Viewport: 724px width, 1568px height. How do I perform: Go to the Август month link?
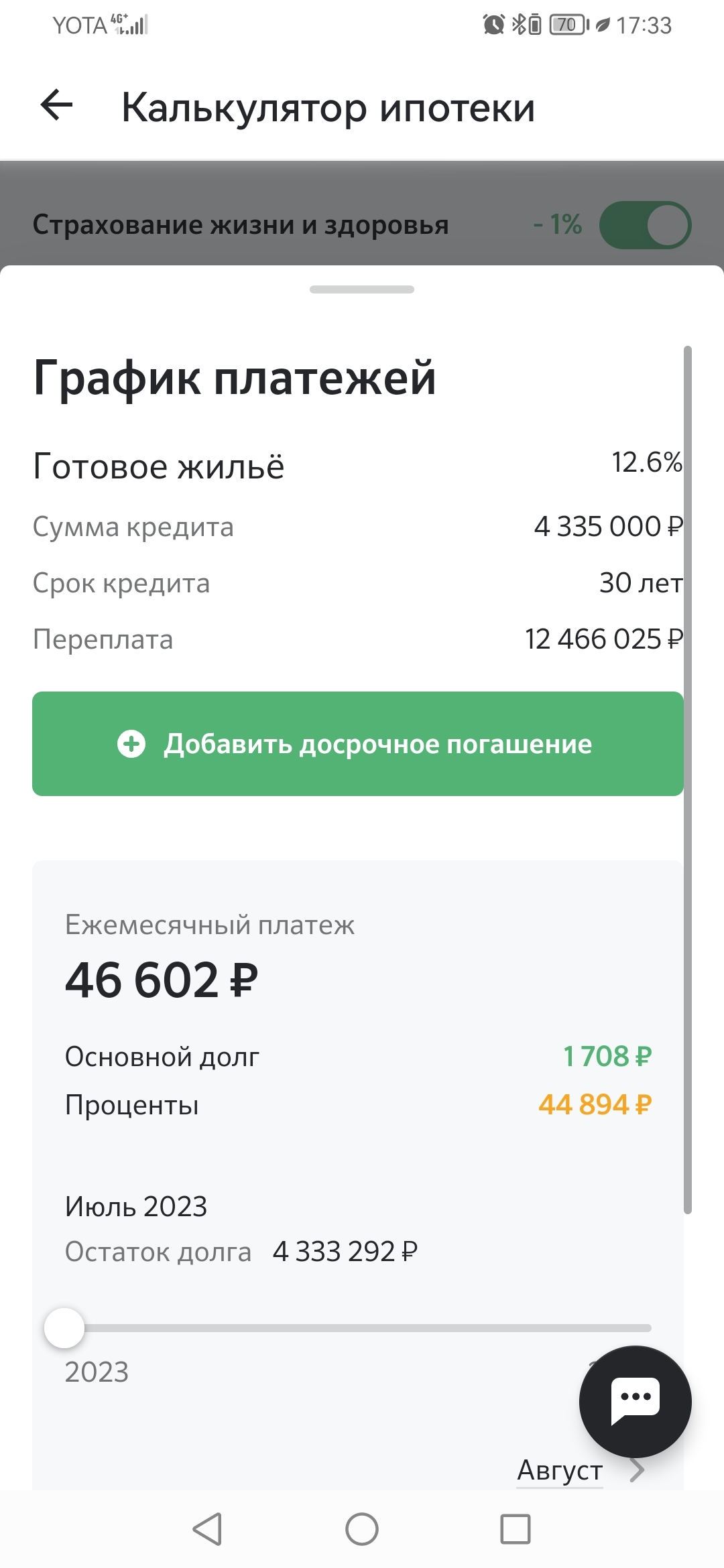(560, 1470)
